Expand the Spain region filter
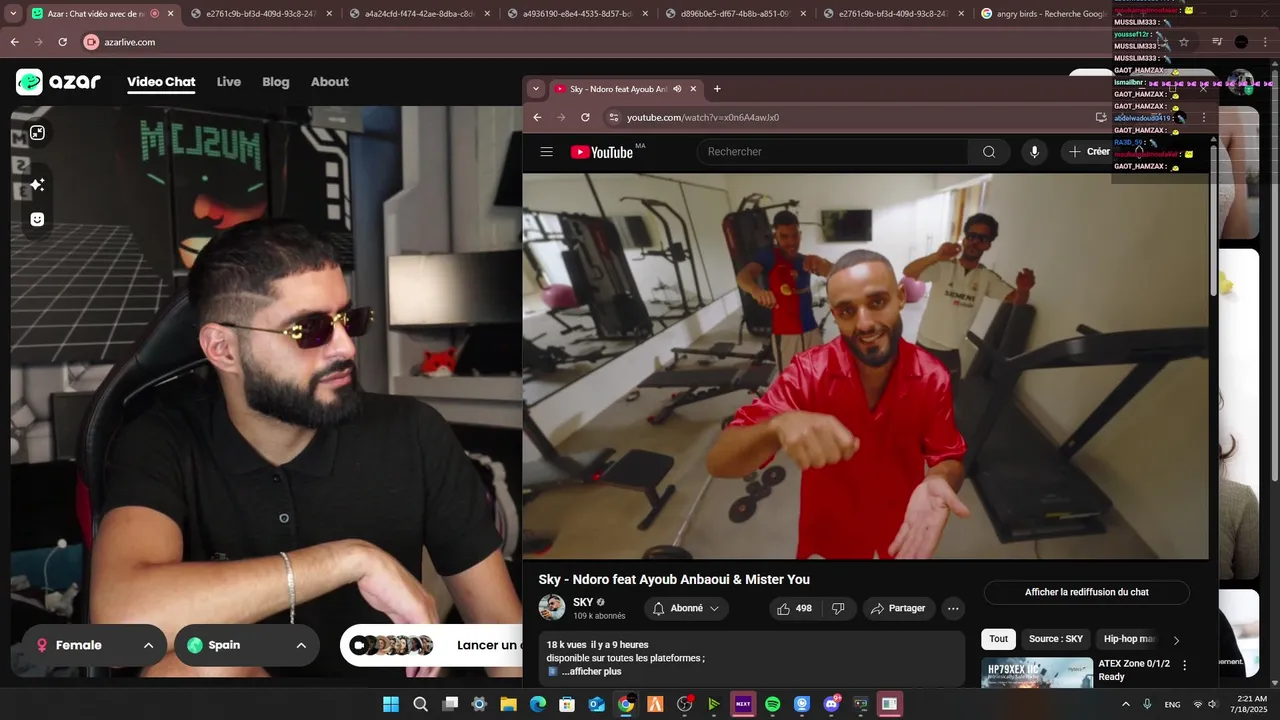 tap(246, 645)
